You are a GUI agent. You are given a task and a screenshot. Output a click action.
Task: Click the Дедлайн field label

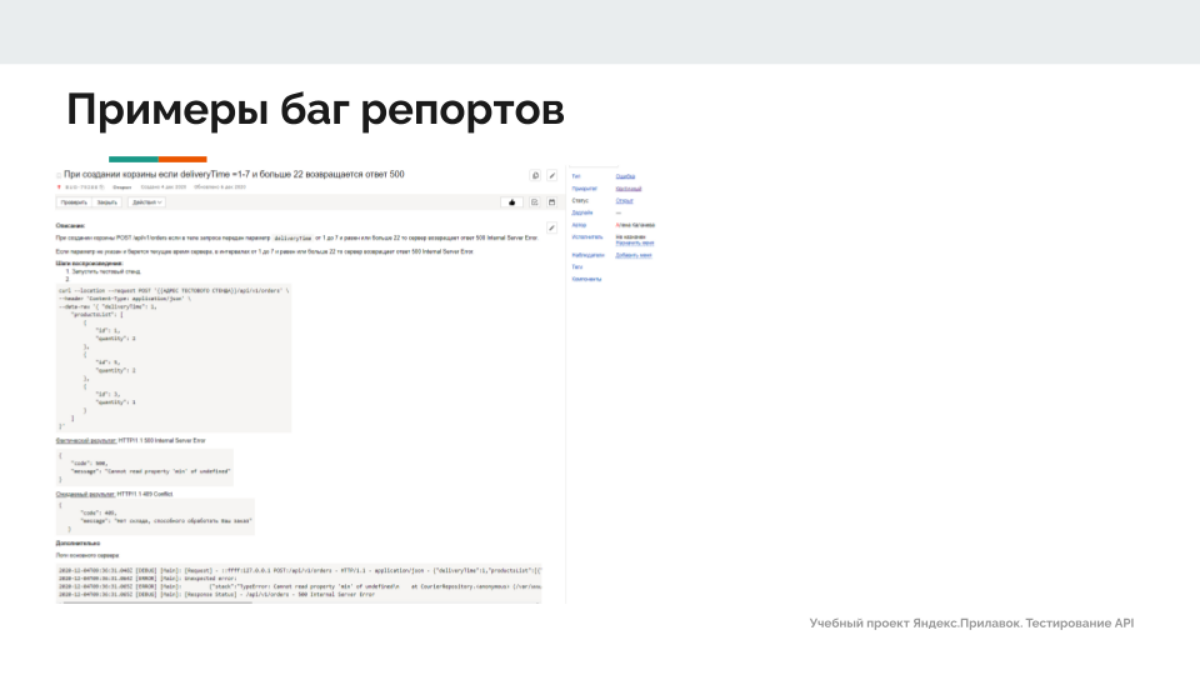(581, 213)
